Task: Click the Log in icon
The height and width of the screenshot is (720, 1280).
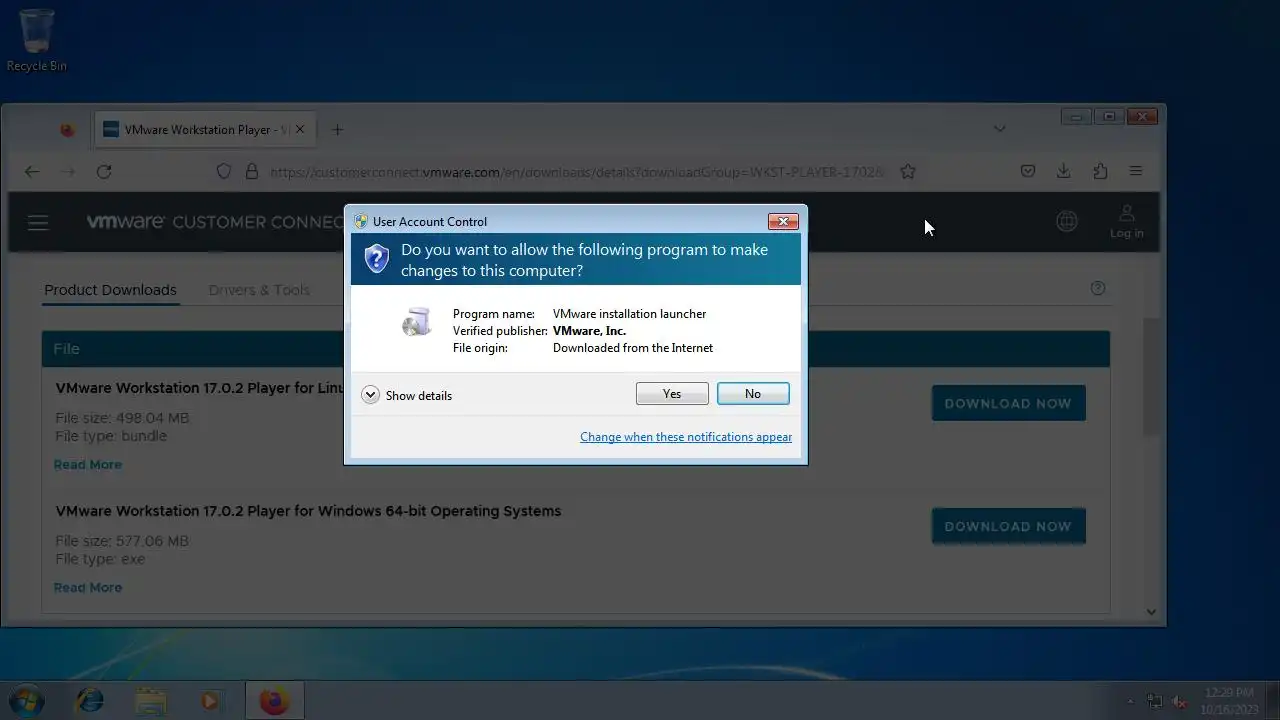Action: tap(1126, 222)
